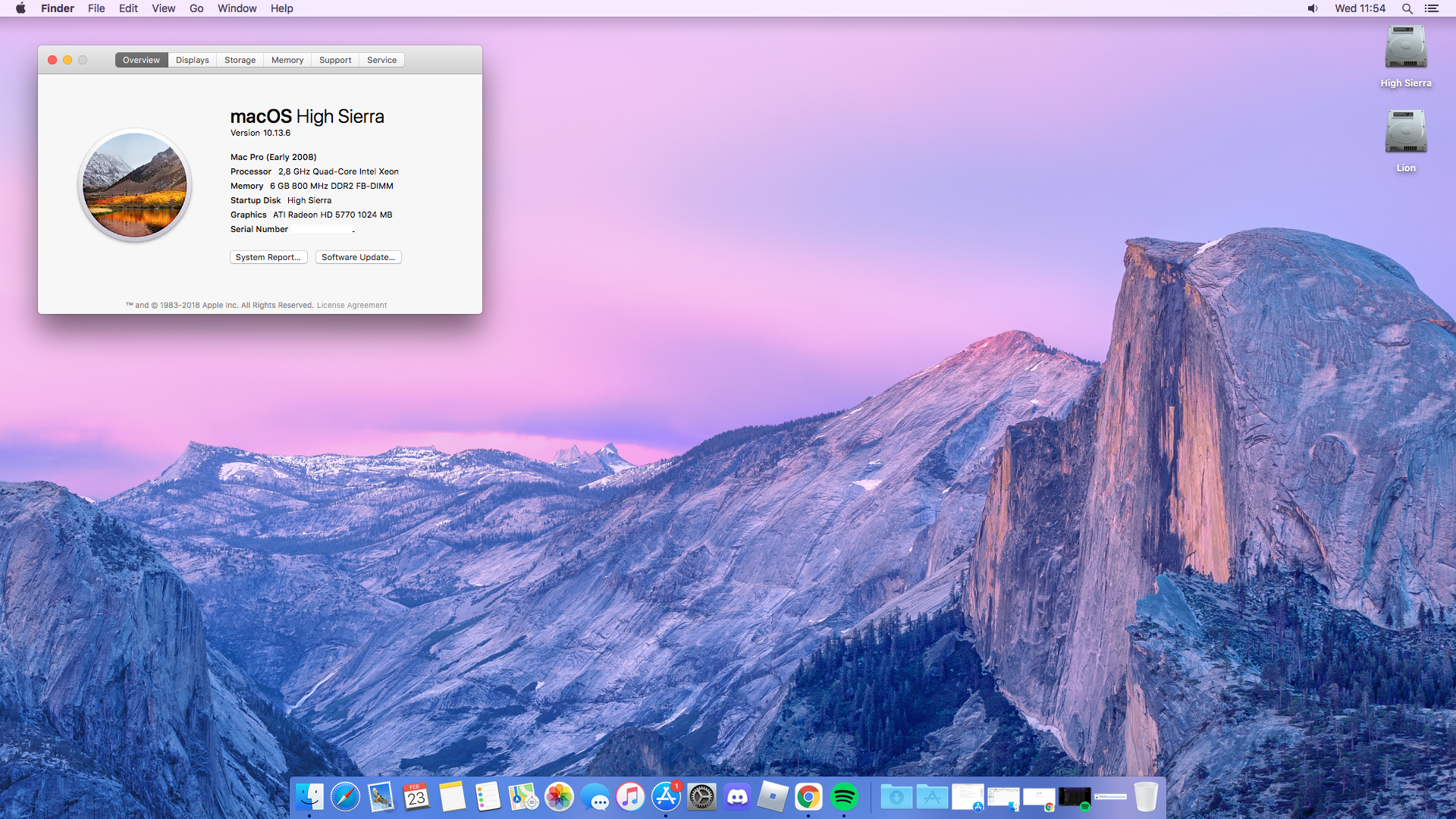Select the Overview tab

tap(141, 60)
